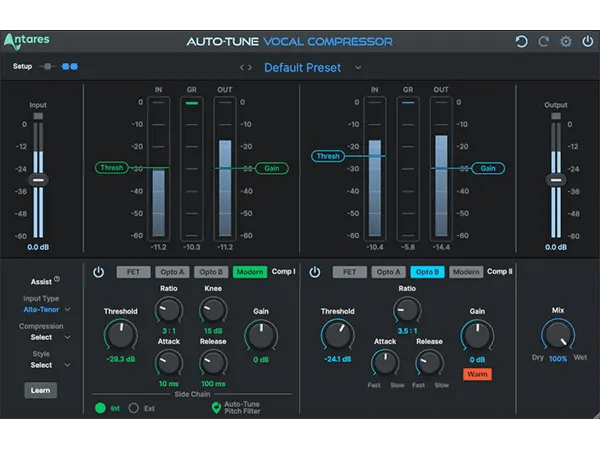Open the Input Type Alto-Tenor dropdown
Viewport: 600px width, 450px height.
[x=47, y=310]
